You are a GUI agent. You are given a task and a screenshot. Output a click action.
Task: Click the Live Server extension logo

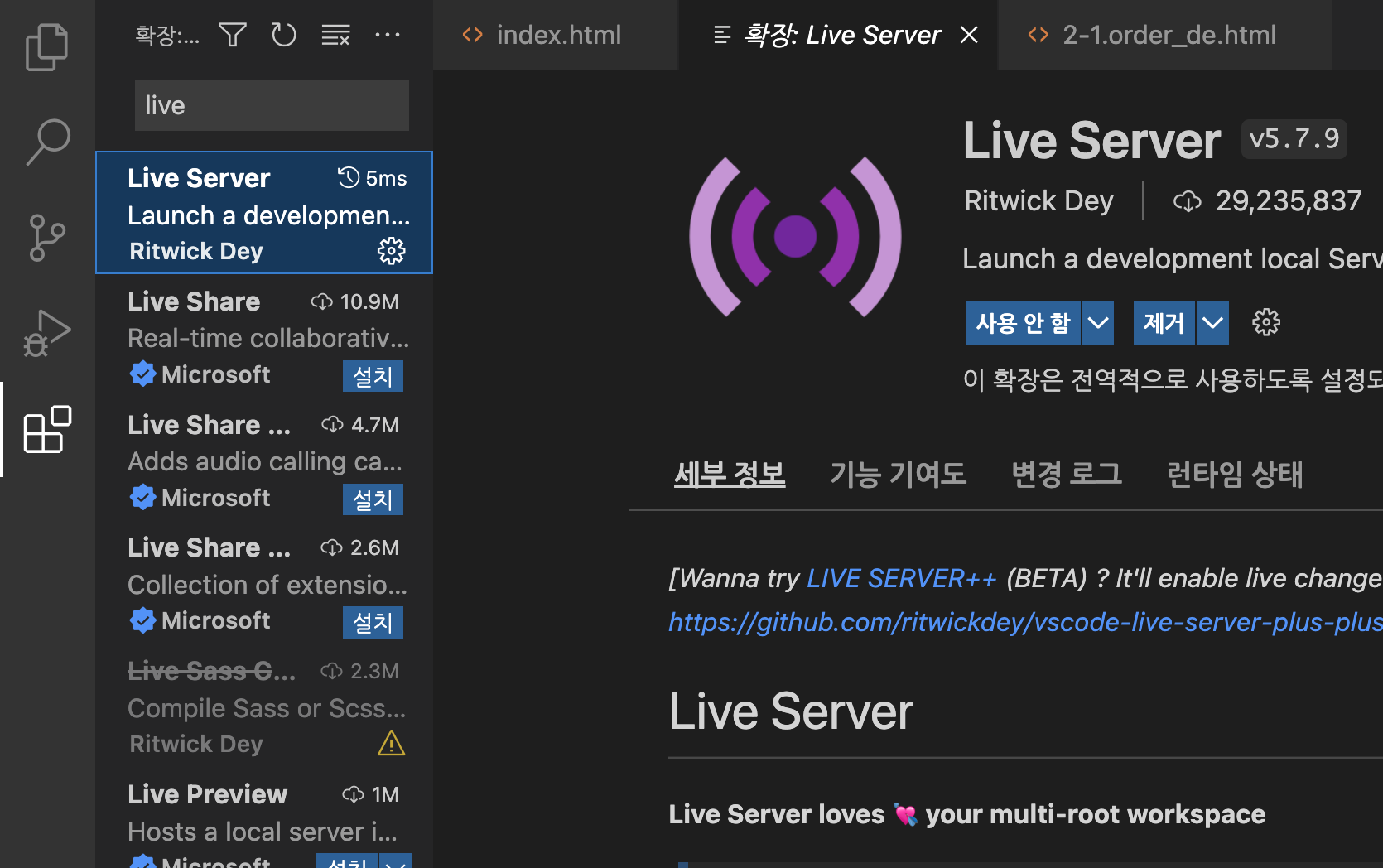point(795,237)
